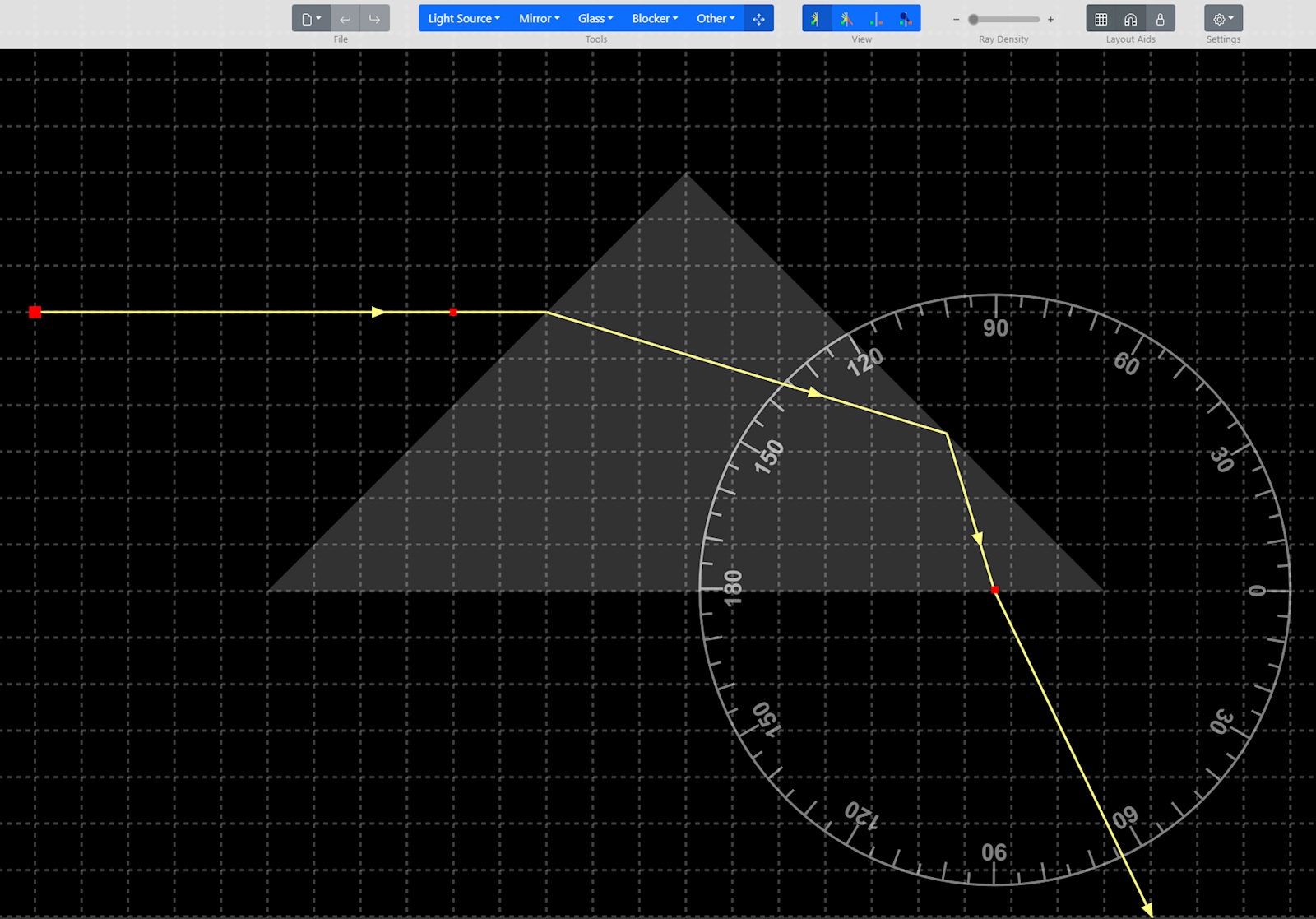Expand the Glass tools dropdown
Image resolution: width=1316 pixels, height=919 pixels.
click(x=595, y=18)
